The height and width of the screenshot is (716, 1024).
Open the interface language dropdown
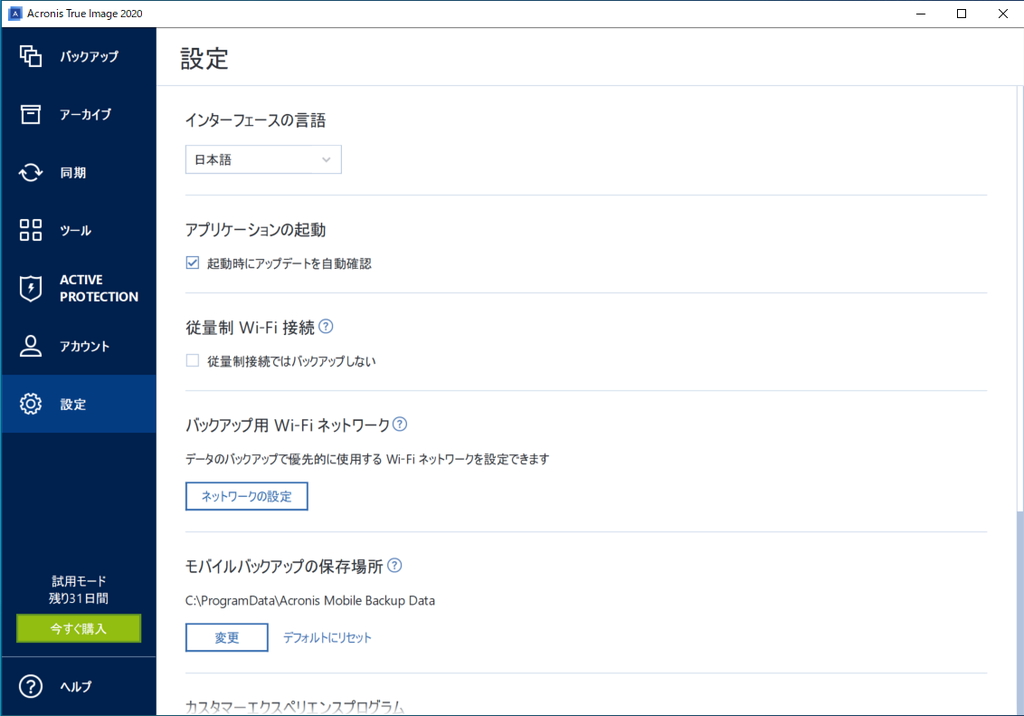pyautogui.click(x=325, y=159)
